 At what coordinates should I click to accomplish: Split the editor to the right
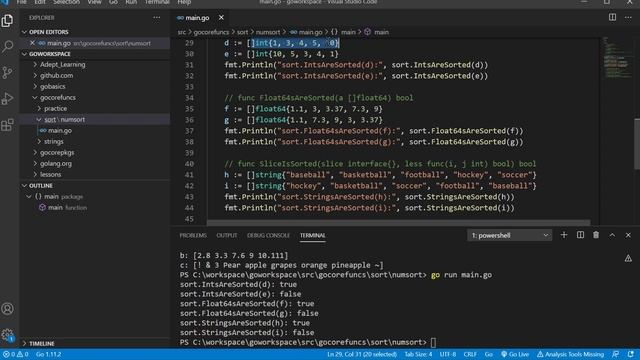612,17
